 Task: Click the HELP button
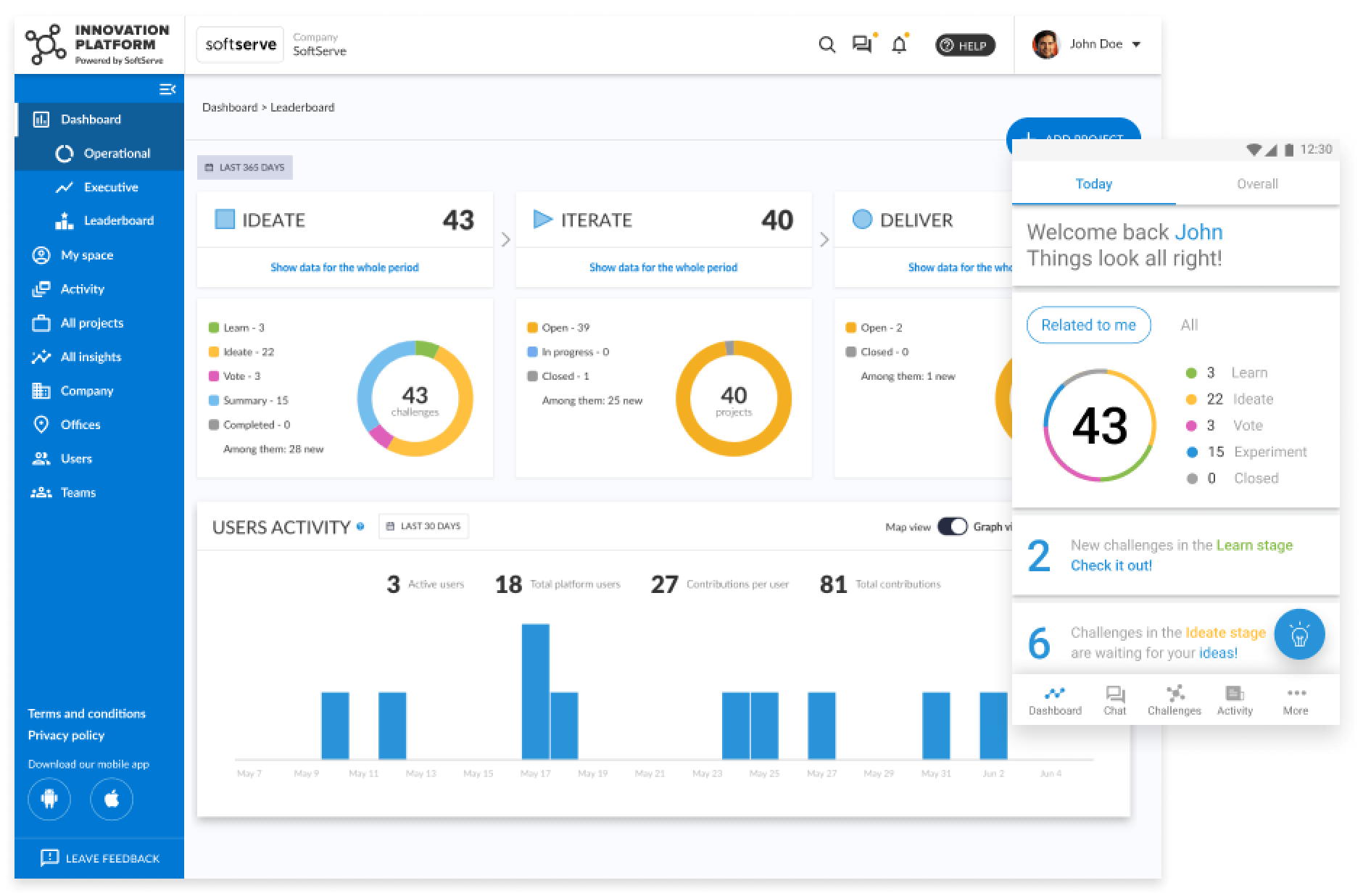965,45
